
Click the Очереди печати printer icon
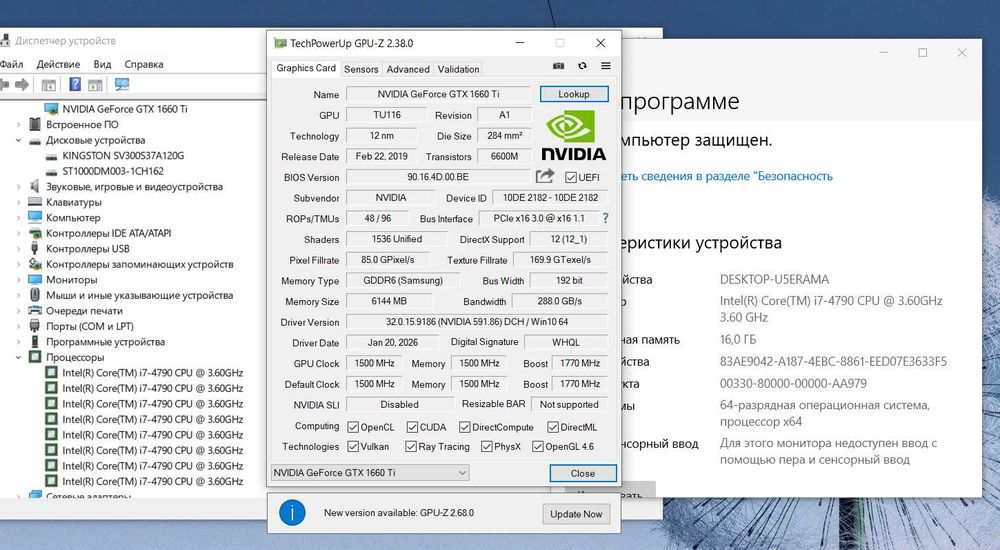pyautogui.click(x=35, y=311)
